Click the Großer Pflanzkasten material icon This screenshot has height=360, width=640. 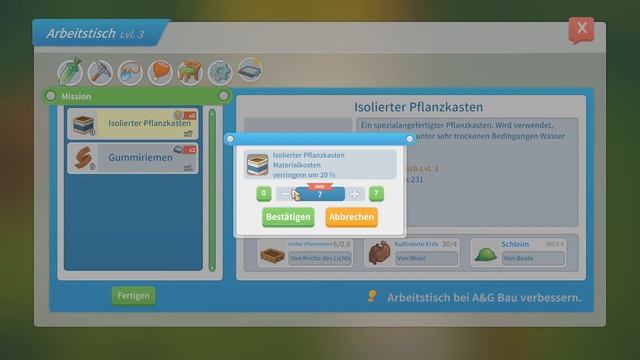pyautogui.click(x=272, y=256)
